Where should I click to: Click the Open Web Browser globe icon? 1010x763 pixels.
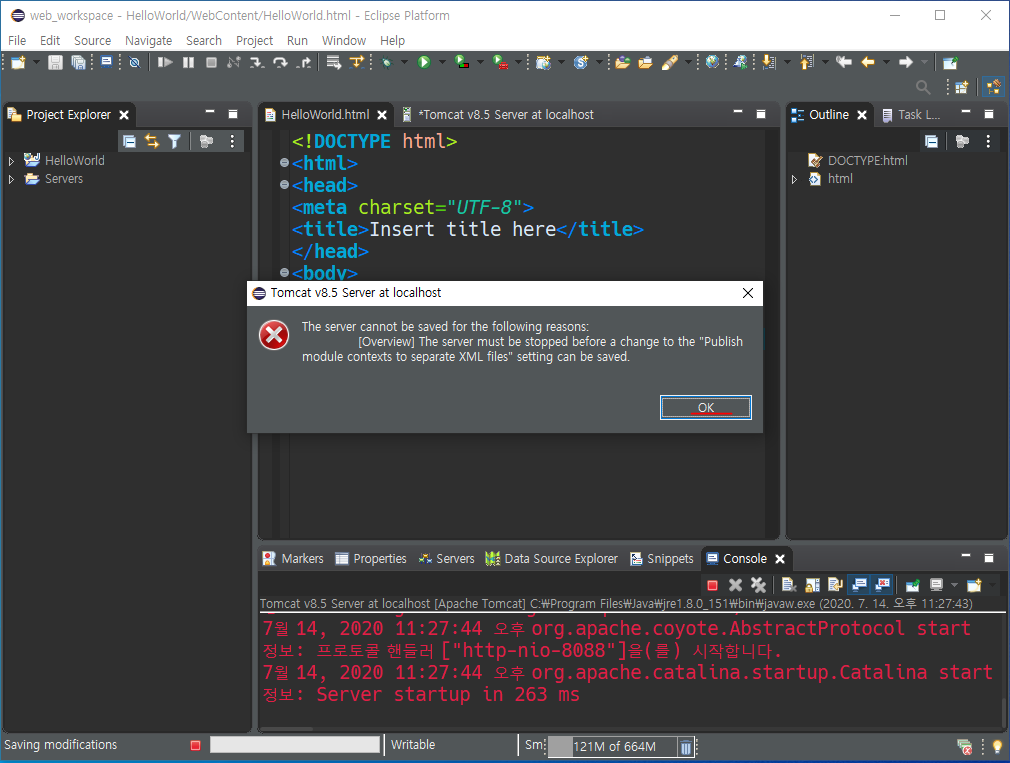click(x=712, y=62)
